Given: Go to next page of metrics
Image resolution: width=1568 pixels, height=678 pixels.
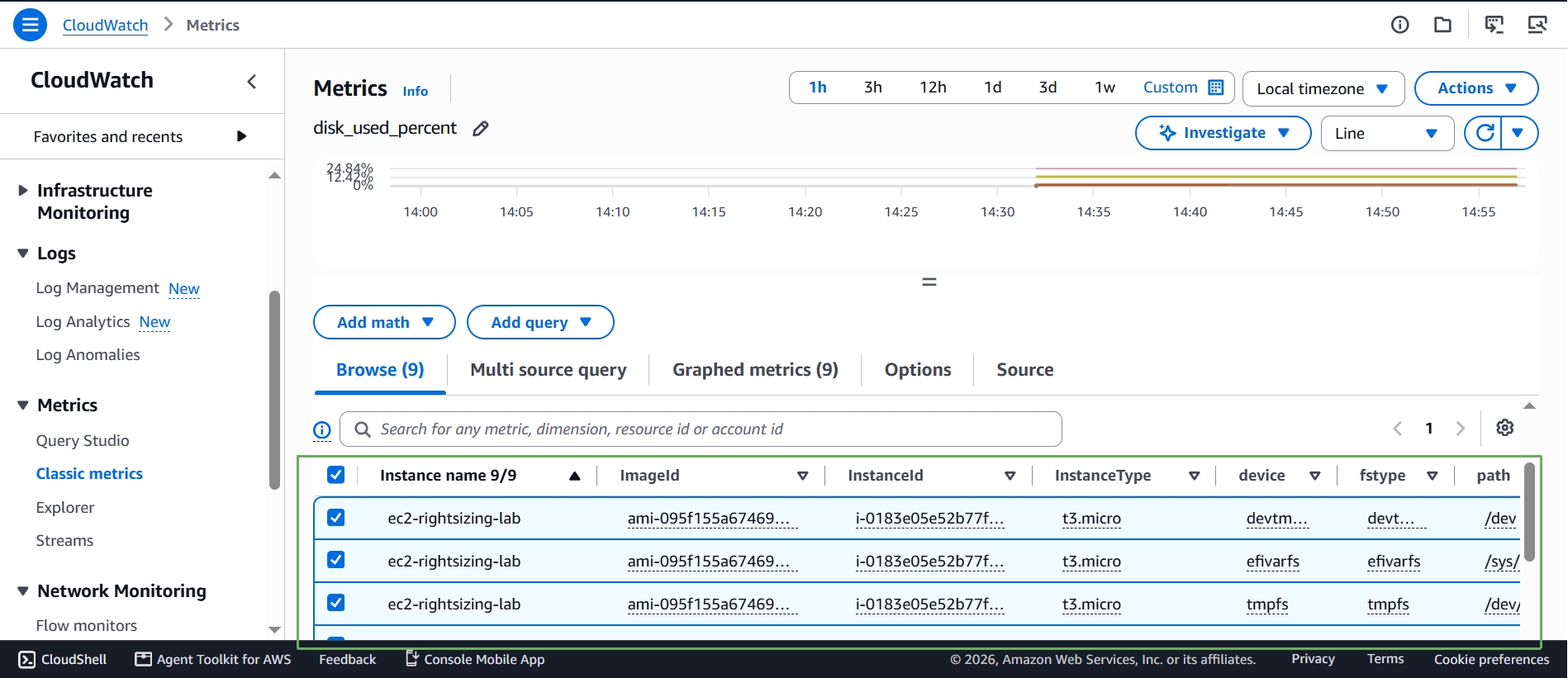Looking at the screenshot, I should (1461, 429).
